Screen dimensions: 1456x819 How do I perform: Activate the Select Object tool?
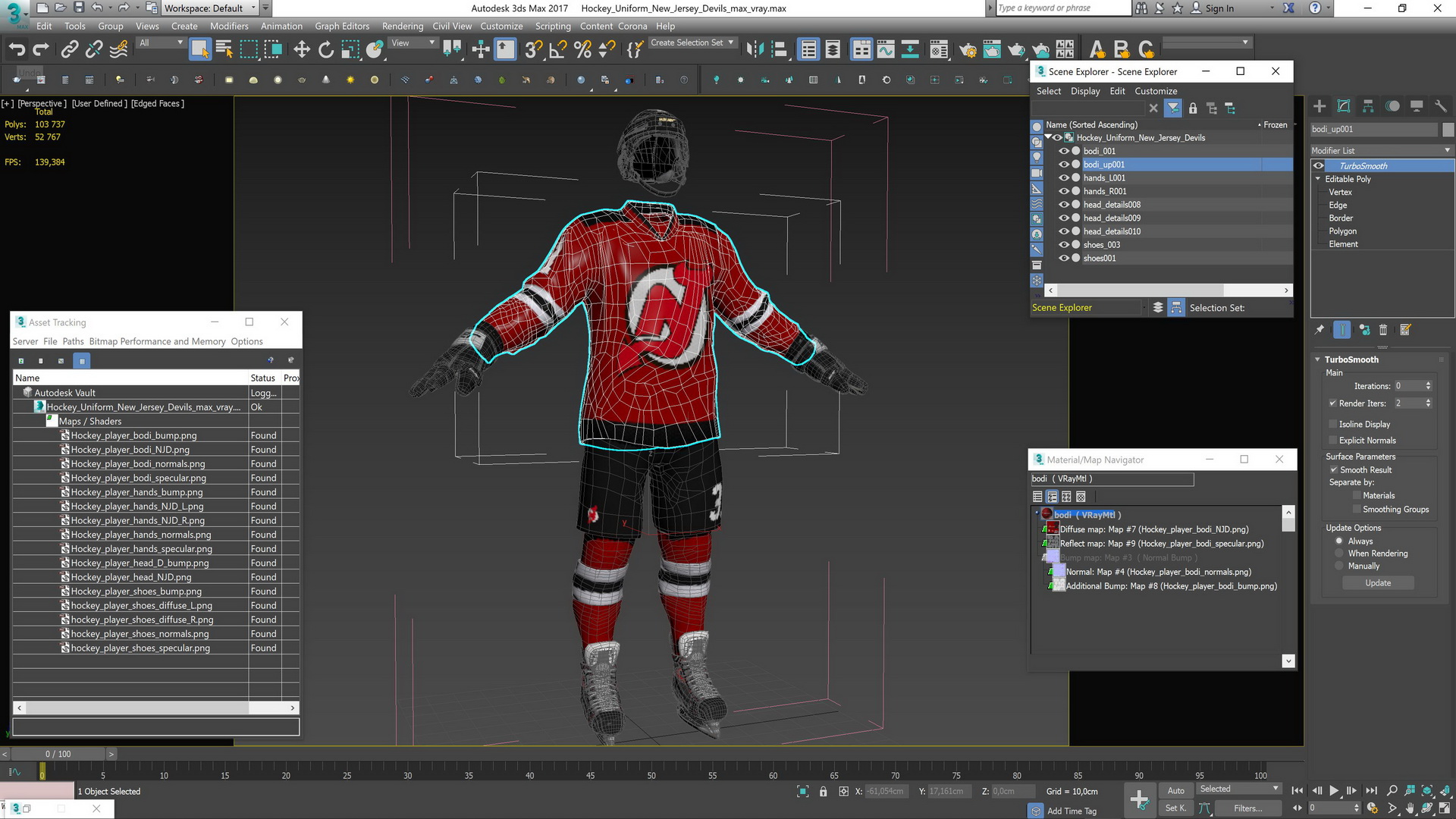tap(199, 50)
